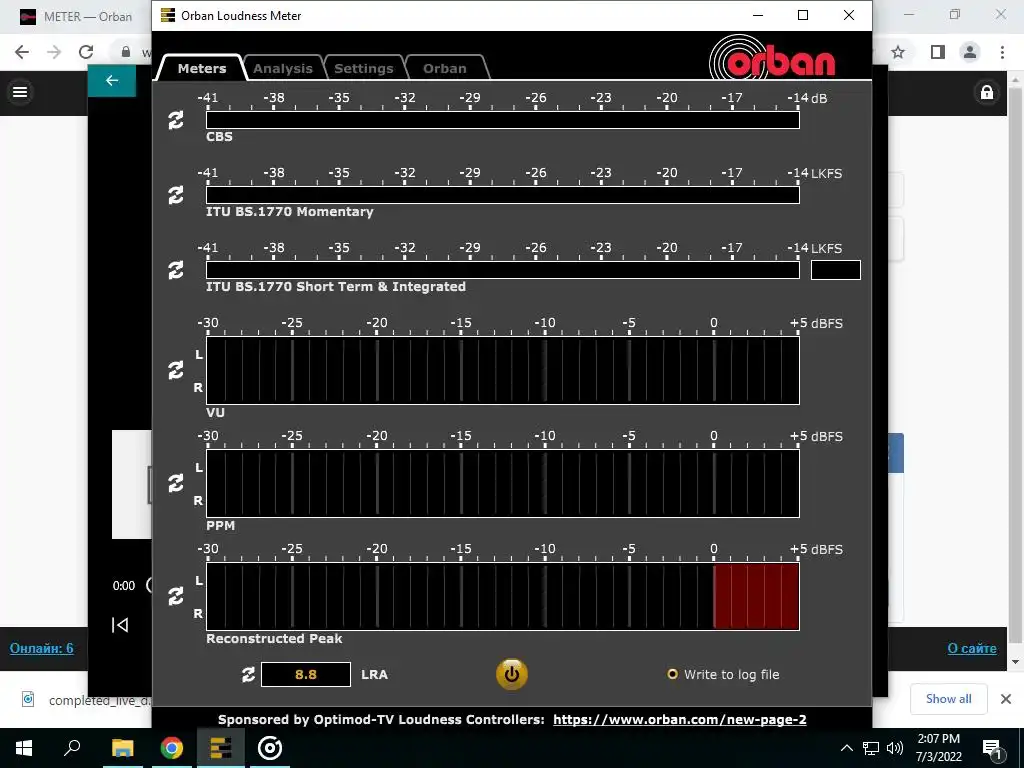Reset the LRA value with its cycle icon
Image resolution: width=1024 pixels, height=768 pixels.
pos(248,675)
